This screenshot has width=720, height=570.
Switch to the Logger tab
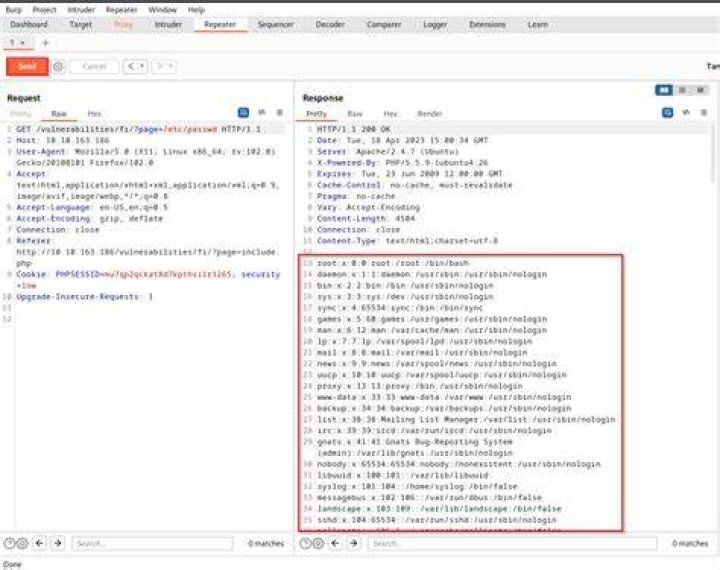tap(435, 24)
